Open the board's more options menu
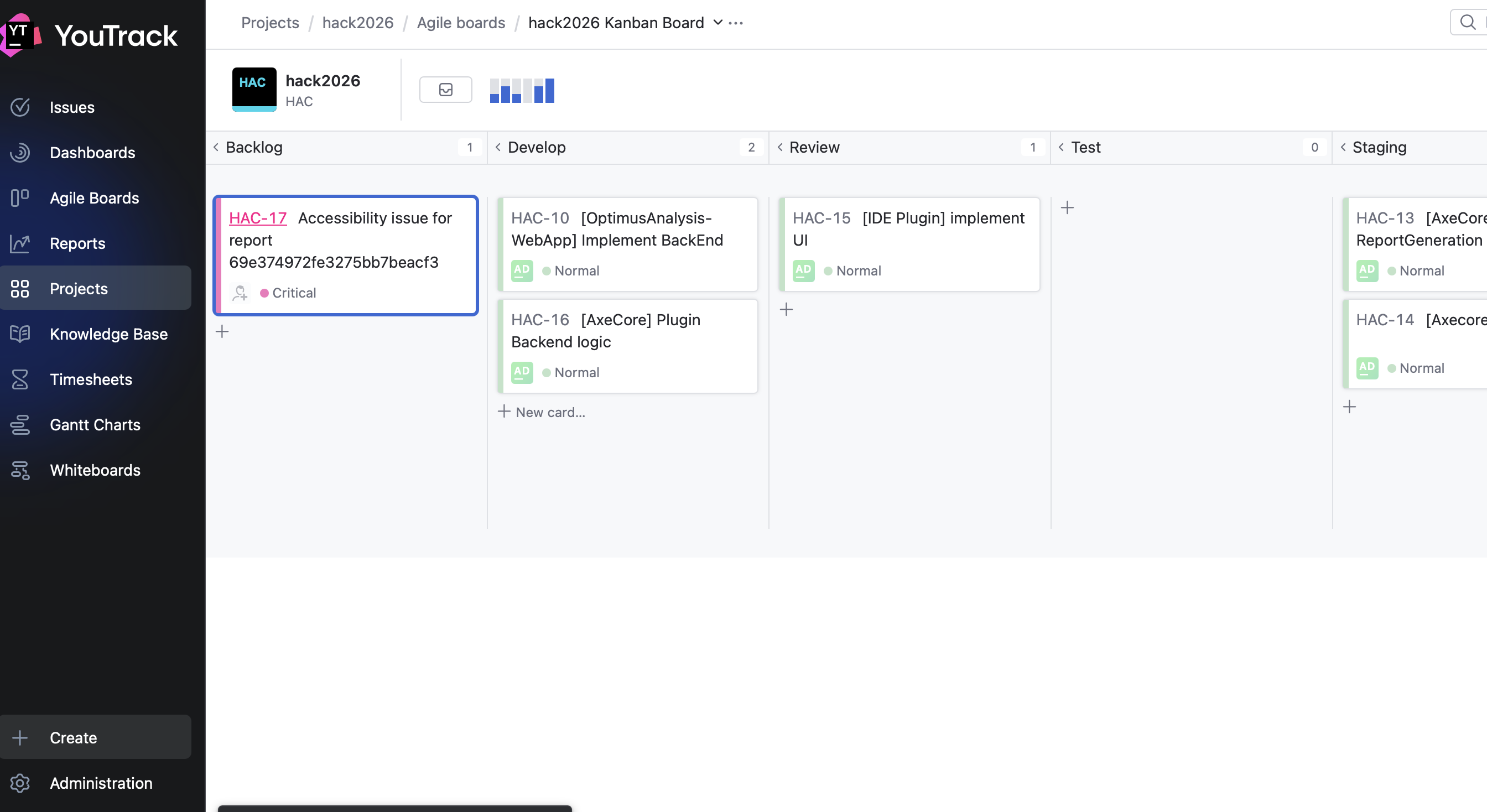This screenshot has width=1487, height=812. (736, 23)
